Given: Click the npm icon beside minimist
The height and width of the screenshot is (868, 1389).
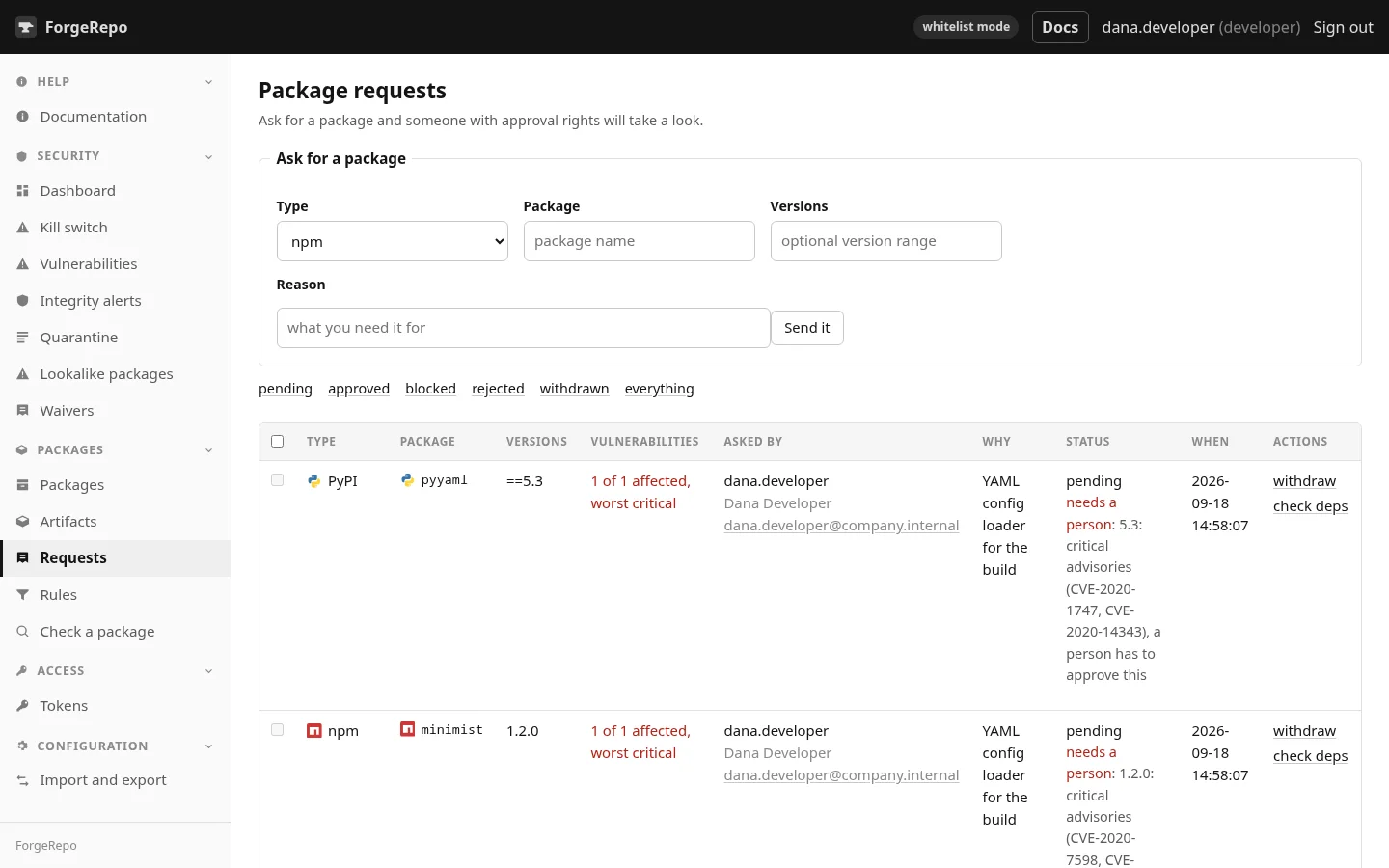Looking at the screenshot, I should click(407, 729).
